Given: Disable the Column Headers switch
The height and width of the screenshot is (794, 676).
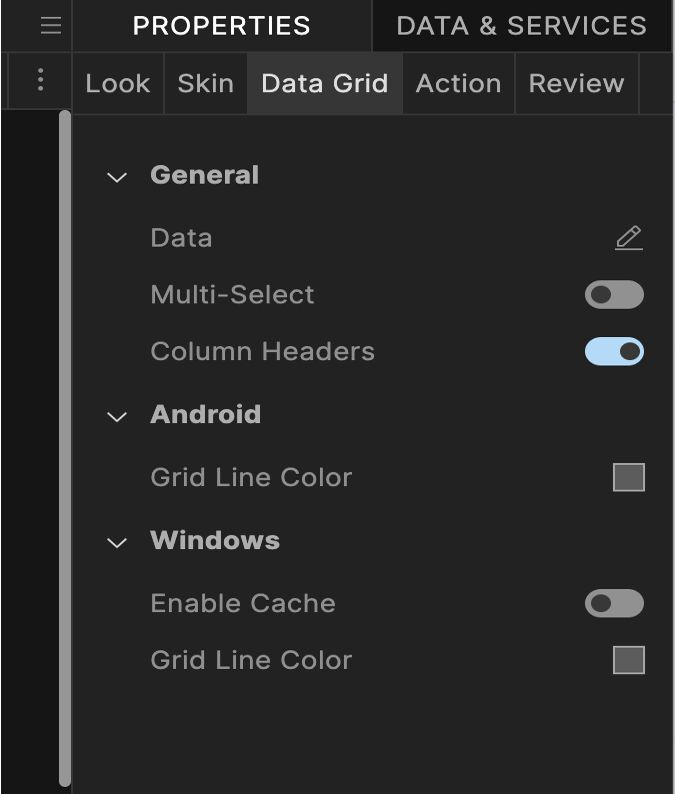Looking at the screenshot, I should pyautogui.click(x=614, y=352).
